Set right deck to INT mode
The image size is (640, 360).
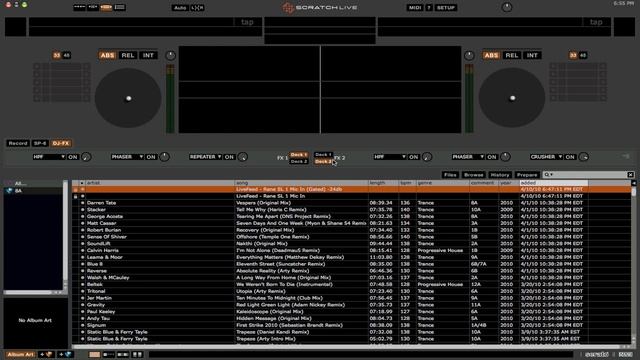(532, 55)
